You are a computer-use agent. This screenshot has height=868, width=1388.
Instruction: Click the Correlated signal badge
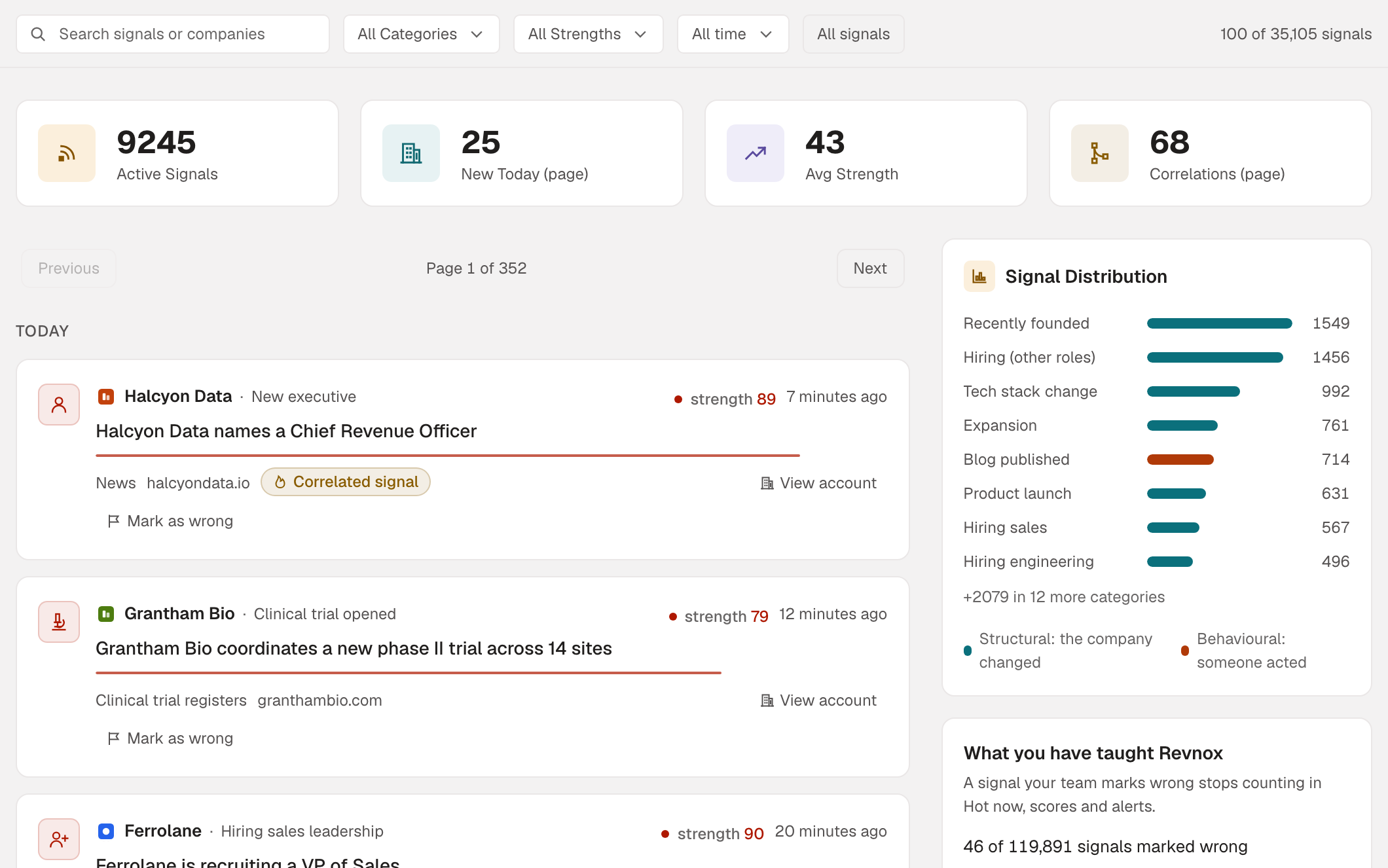(x=346, y=482)
